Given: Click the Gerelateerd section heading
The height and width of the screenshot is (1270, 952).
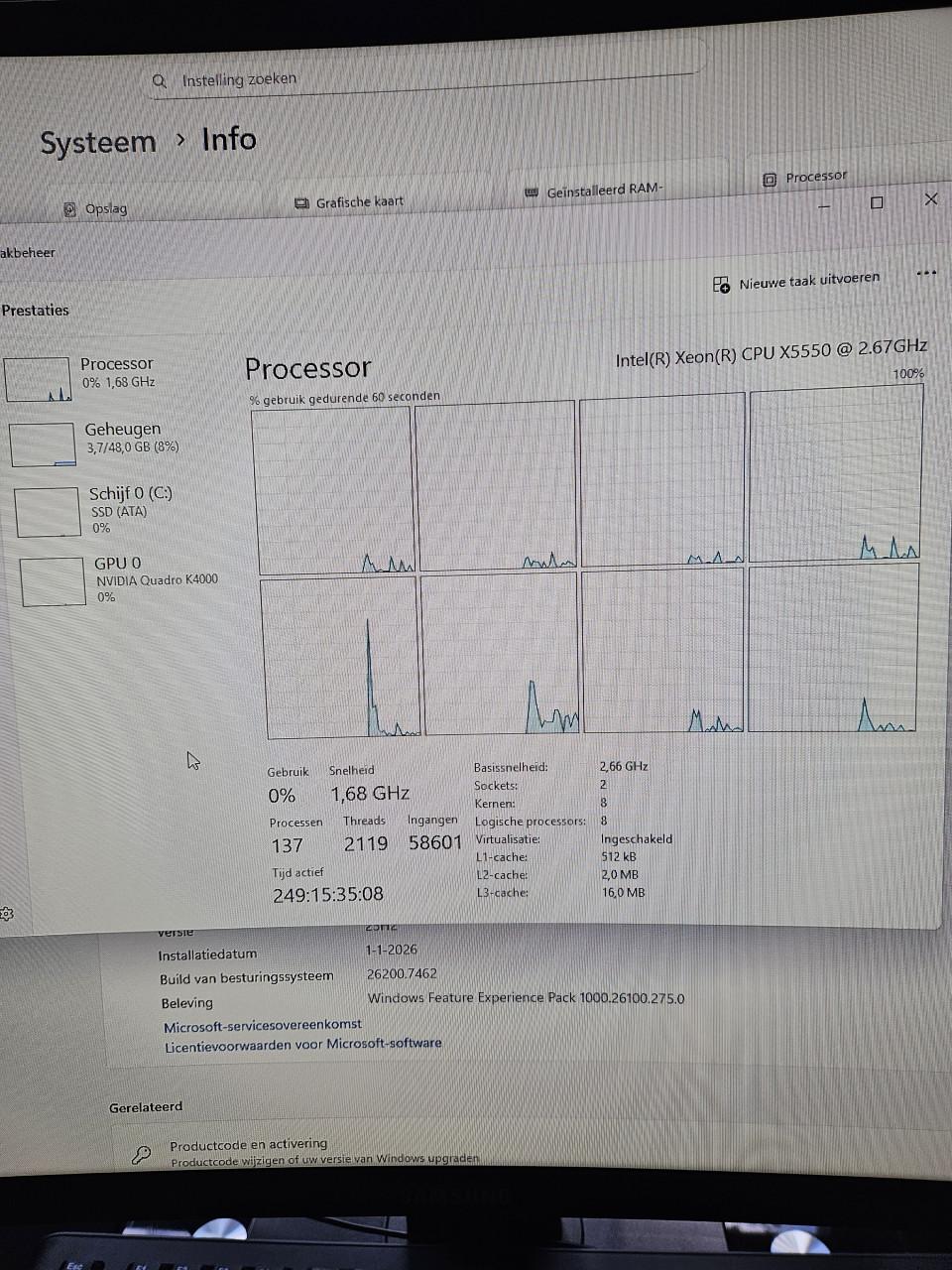Looking at the screenshot, I should click(x=146, y=1107).
